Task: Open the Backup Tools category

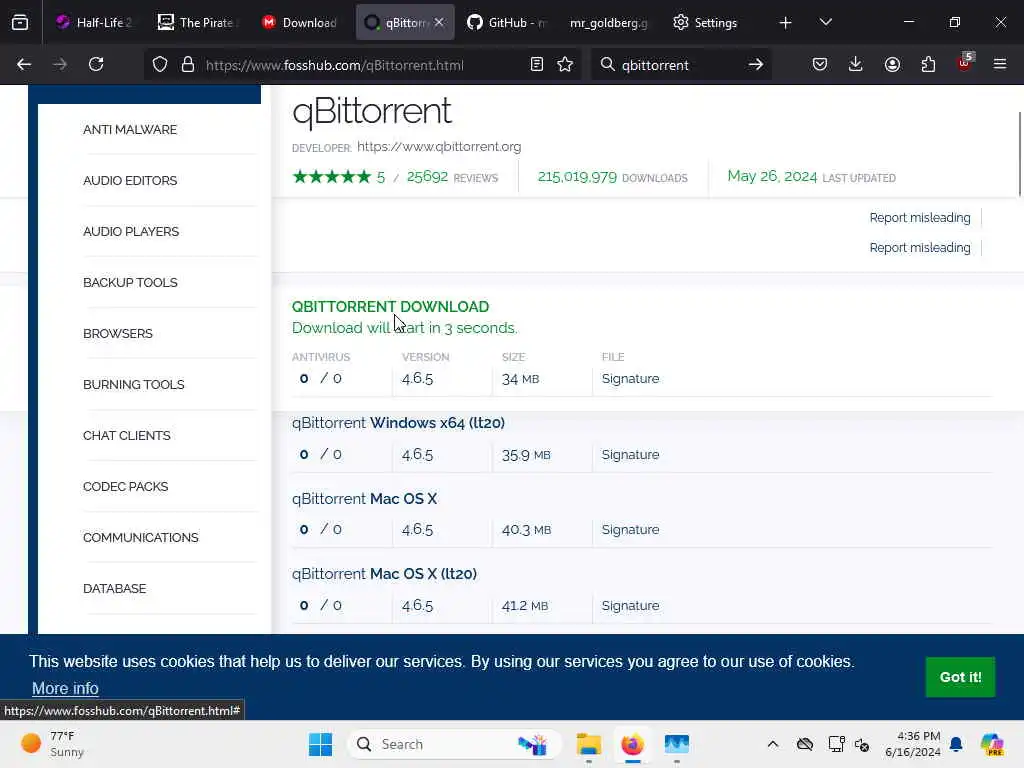Action: tap(130, 282)
